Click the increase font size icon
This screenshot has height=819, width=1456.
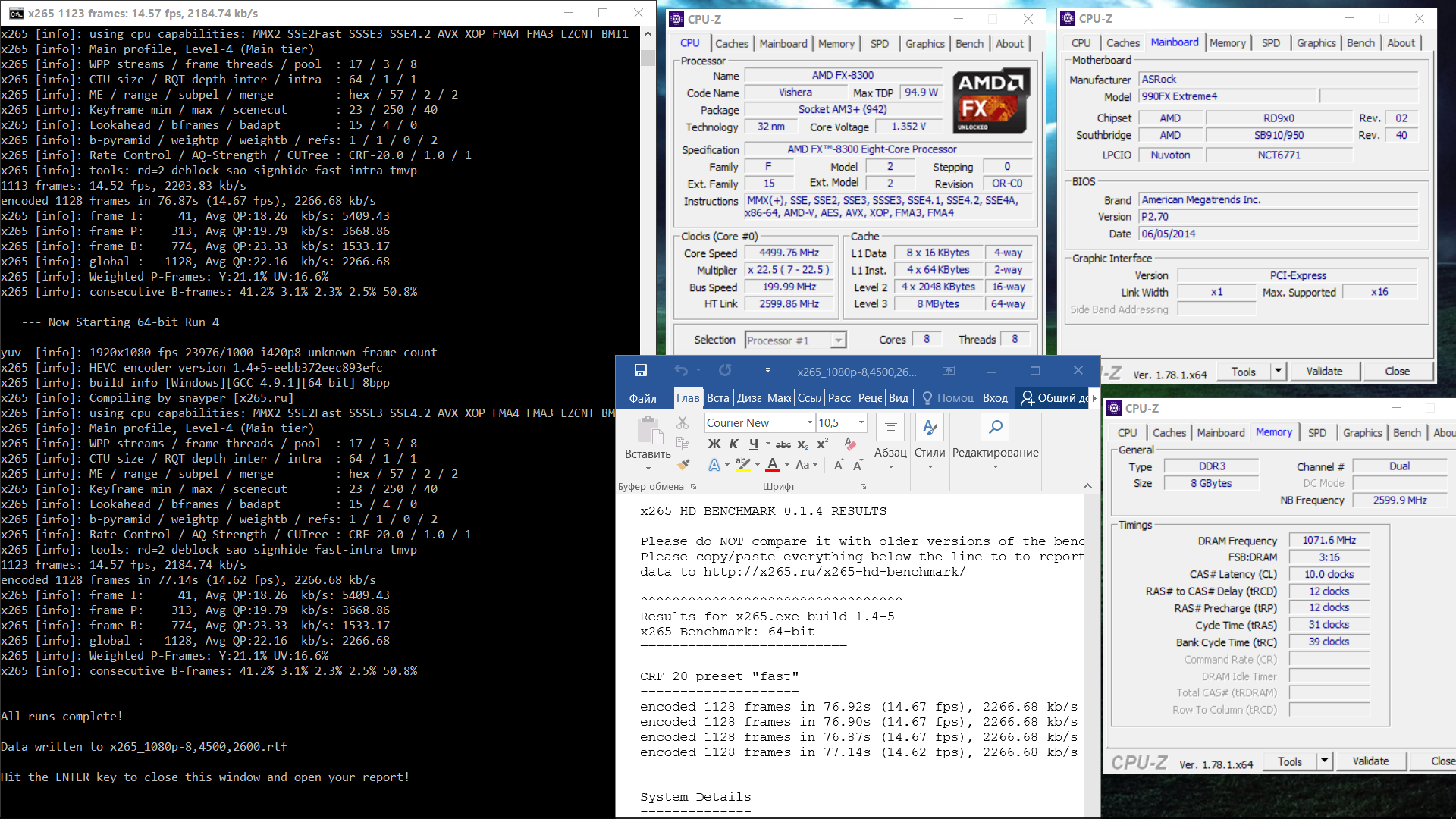pyautogui.click(x=839, y=465)
